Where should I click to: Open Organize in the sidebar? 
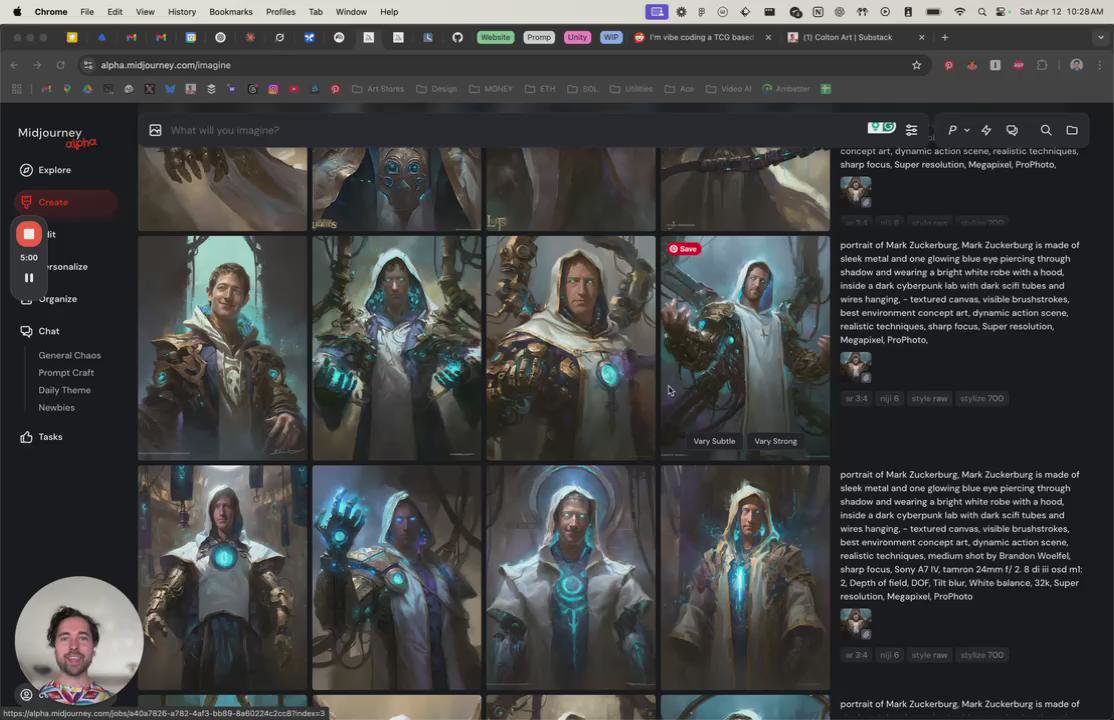[x=58, y=299]
